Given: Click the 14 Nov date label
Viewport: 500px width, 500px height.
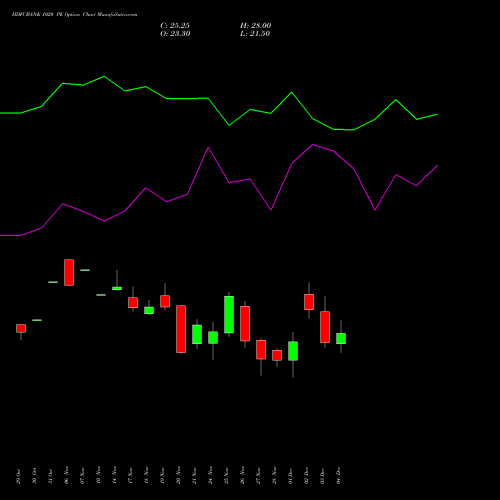Looking at the screenshot, I should [114, 475].
